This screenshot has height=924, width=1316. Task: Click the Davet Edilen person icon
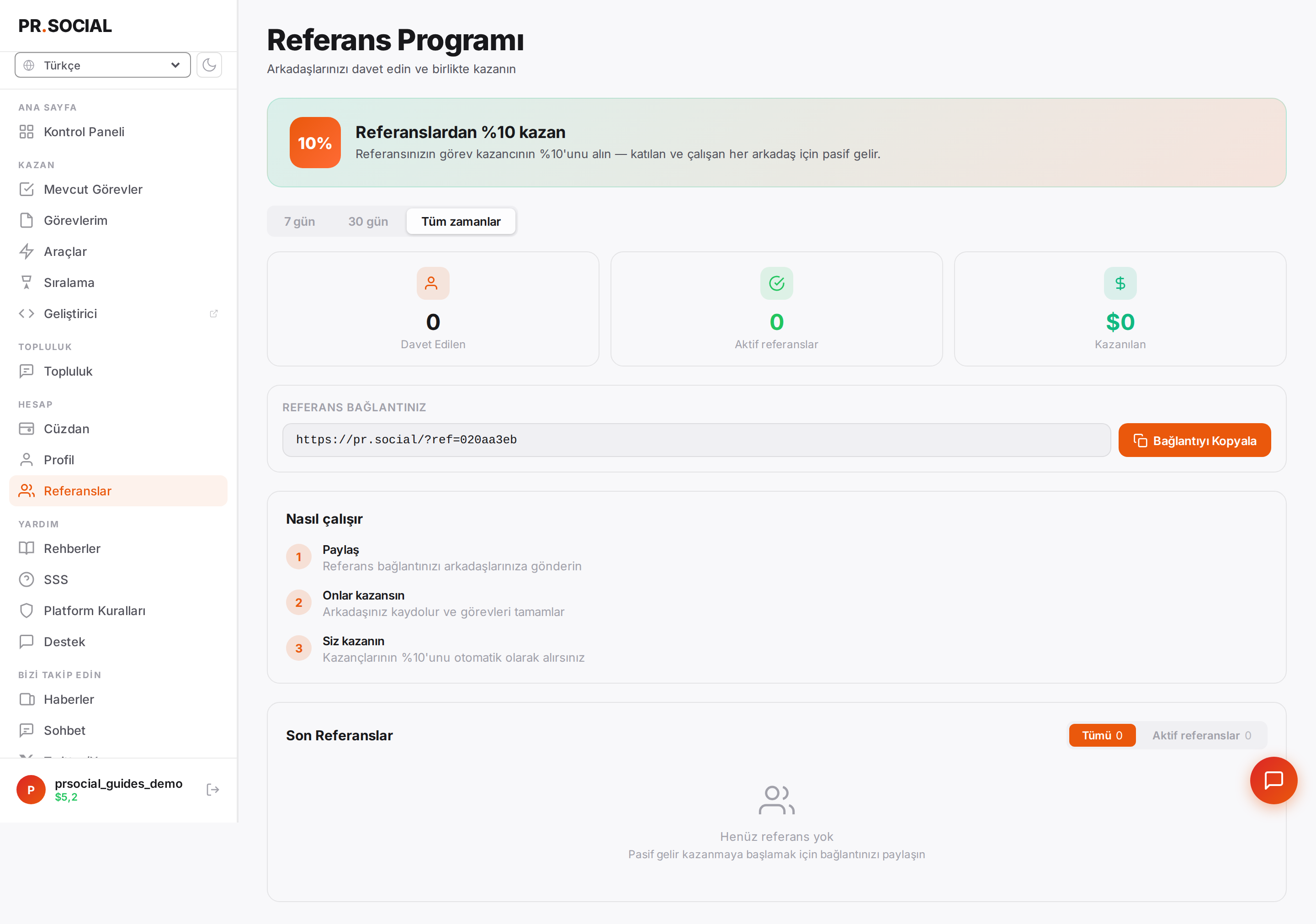tap(433, 283)
